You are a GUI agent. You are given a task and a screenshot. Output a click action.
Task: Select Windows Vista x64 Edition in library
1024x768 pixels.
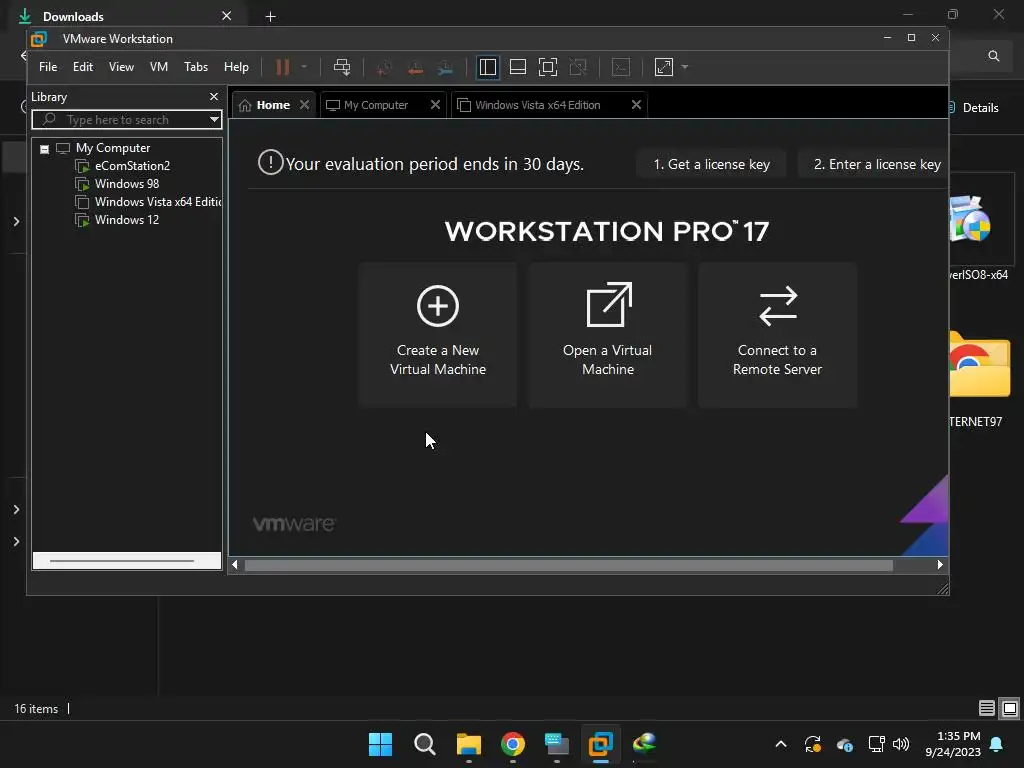point(158,202)
